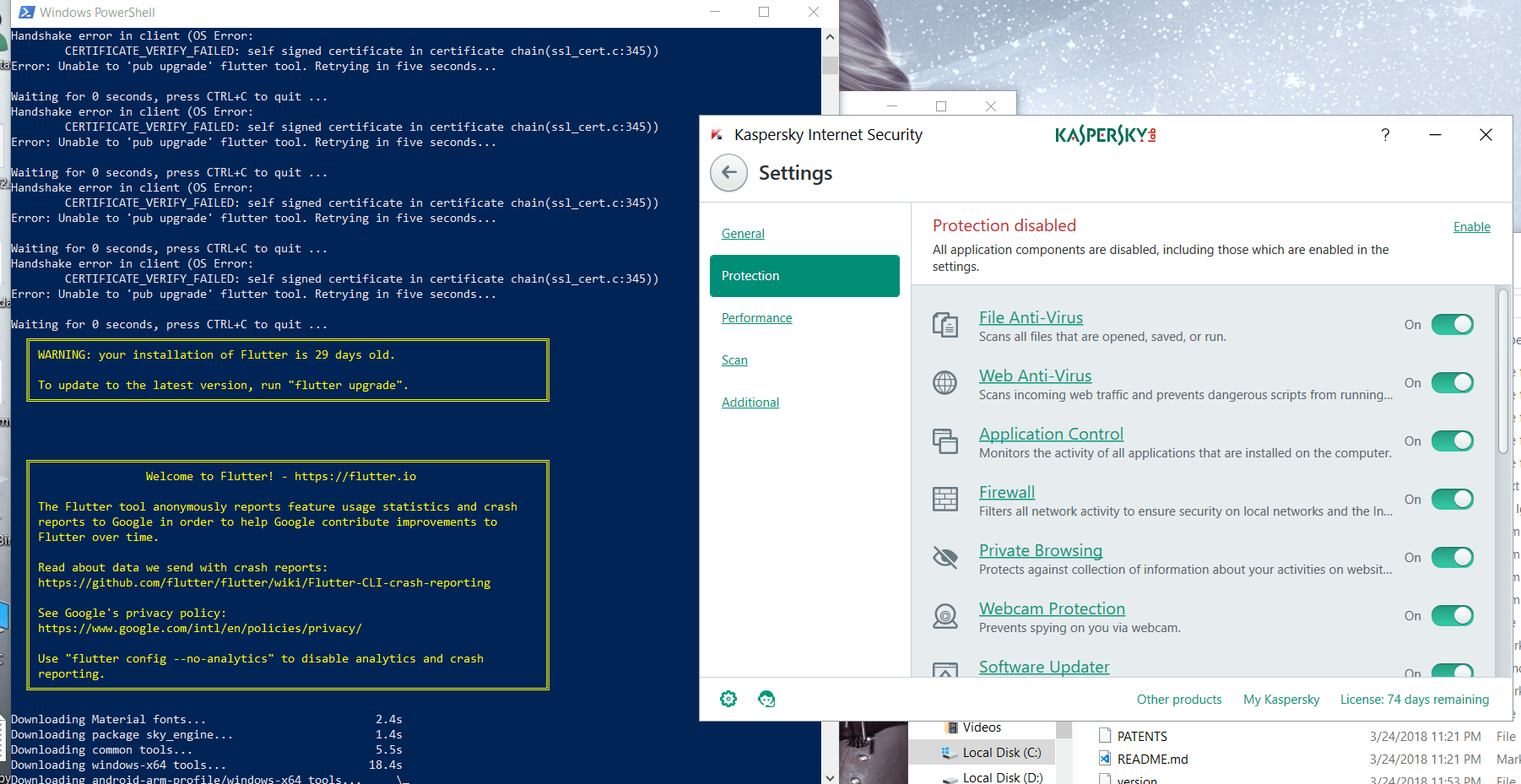
Task: Click the Enable protection link
Action: pos(1471,227)
